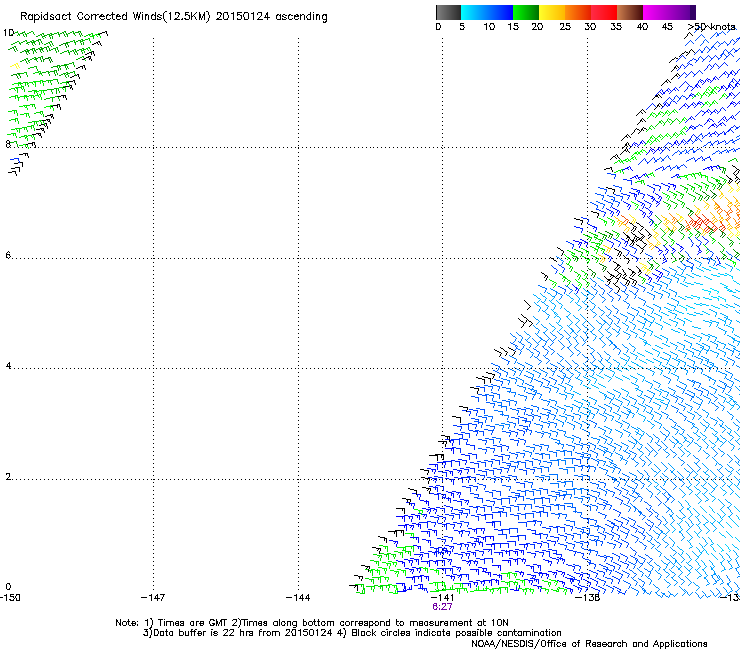Click the '4' latitude axis label
The width and height of the screenshot is (740, 650).
[x=8, y=366]
